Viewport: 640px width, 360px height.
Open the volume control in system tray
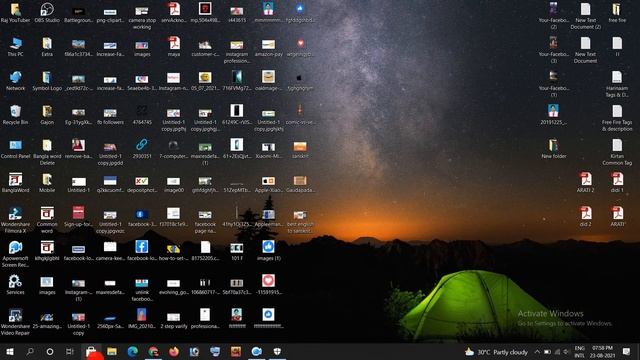pyautogui.click(x=566, y=352)
